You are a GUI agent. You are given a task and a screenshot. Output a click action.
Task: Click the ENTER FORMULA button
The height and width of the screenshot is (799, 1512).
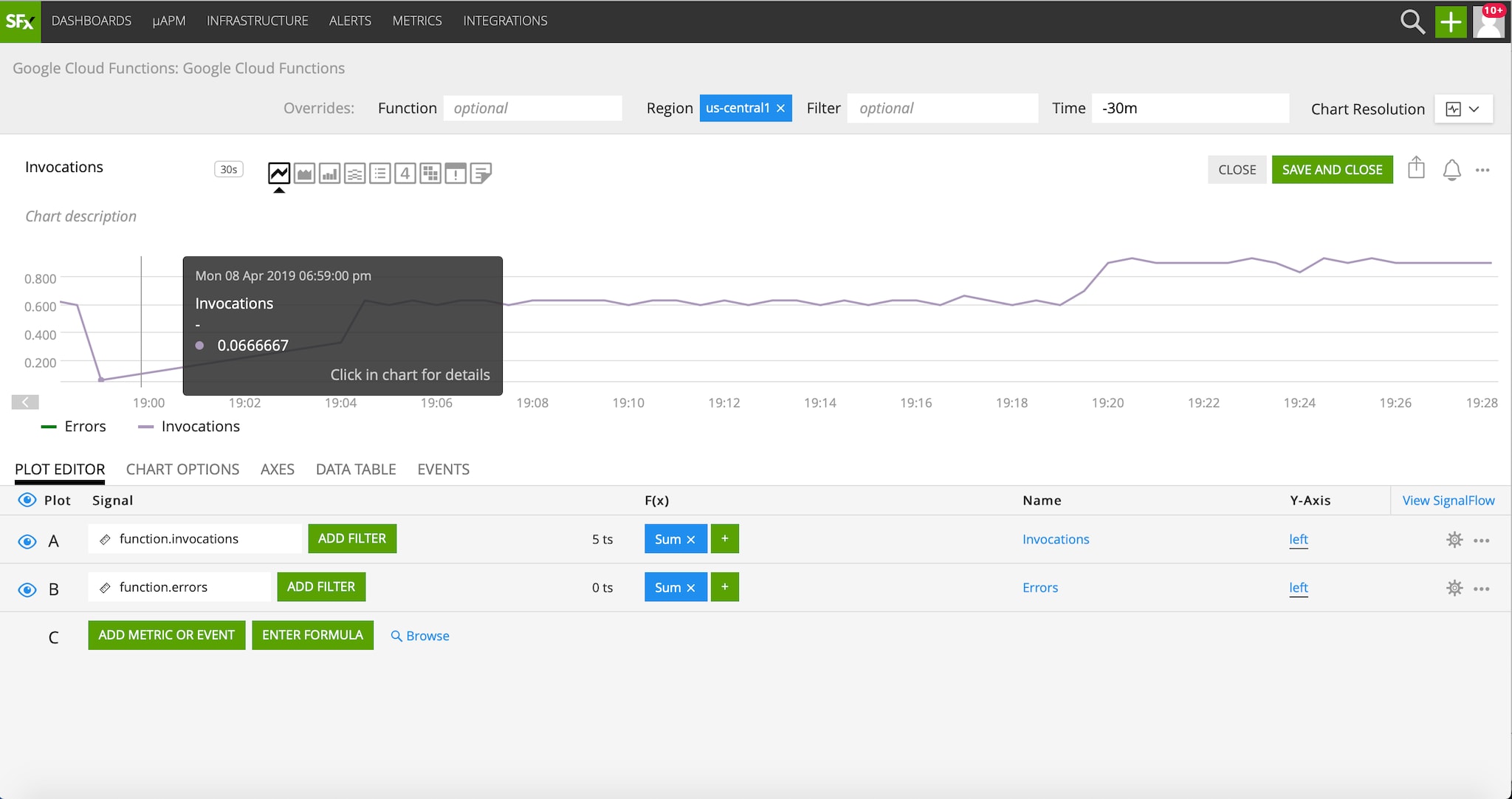point(313,635)
